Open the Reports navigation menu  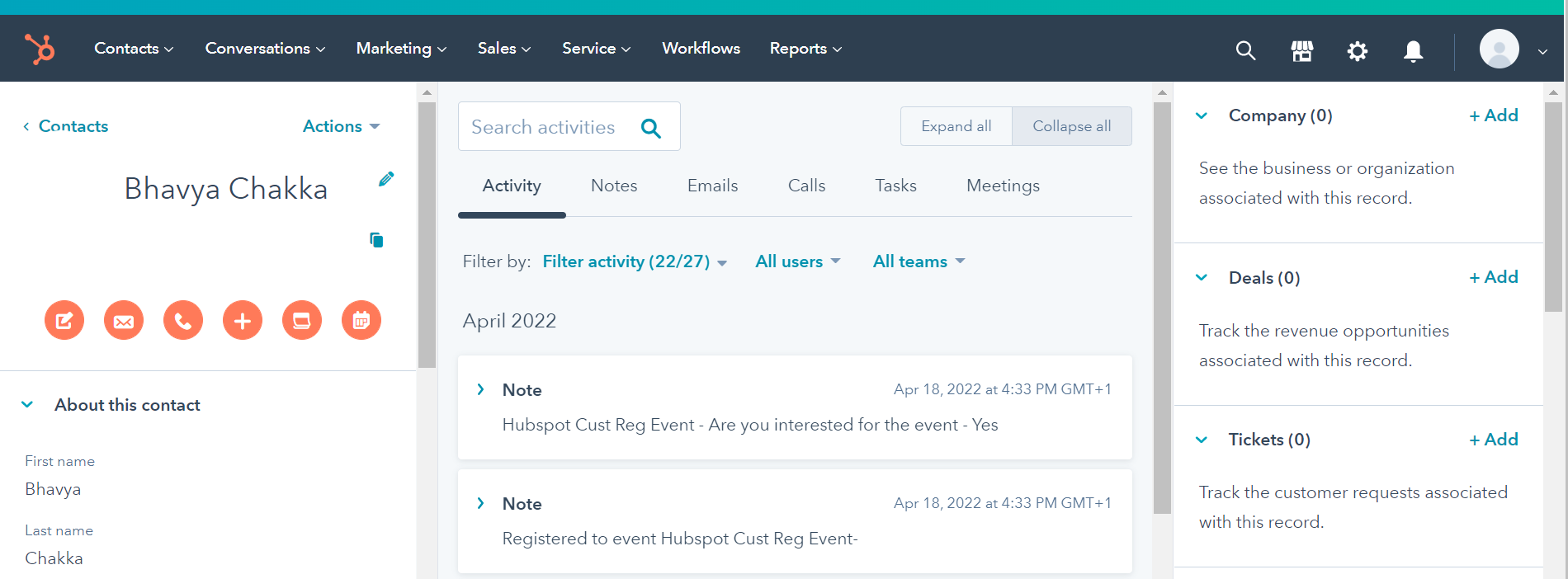[805, 49]
